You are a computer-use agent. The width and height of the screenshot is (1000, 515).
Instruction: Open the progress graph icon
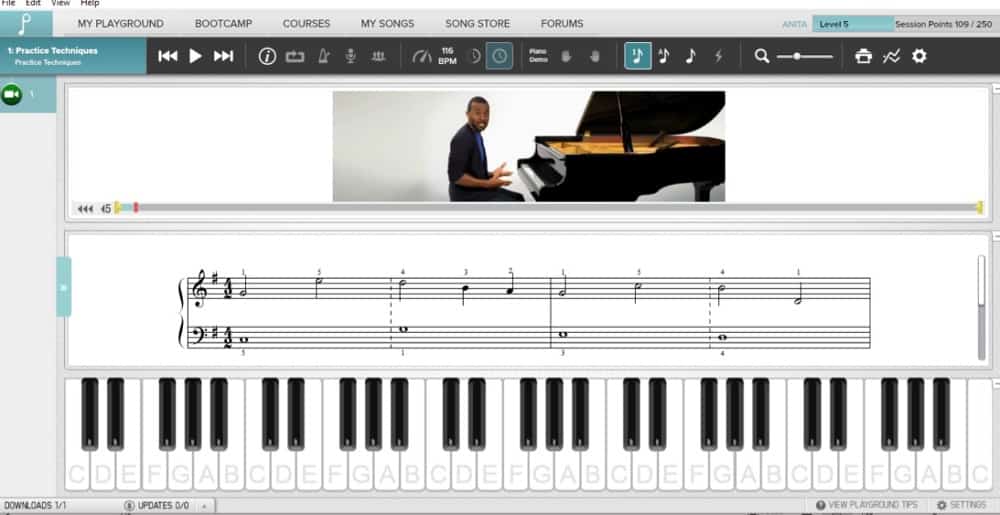pos(891,56)
